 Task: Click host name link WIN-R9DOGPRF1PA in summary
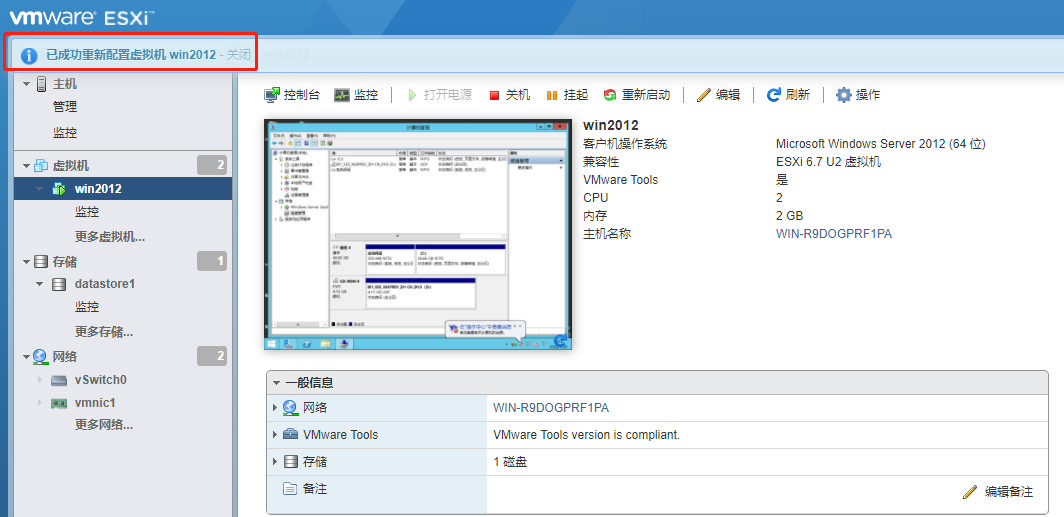(833, 234)
